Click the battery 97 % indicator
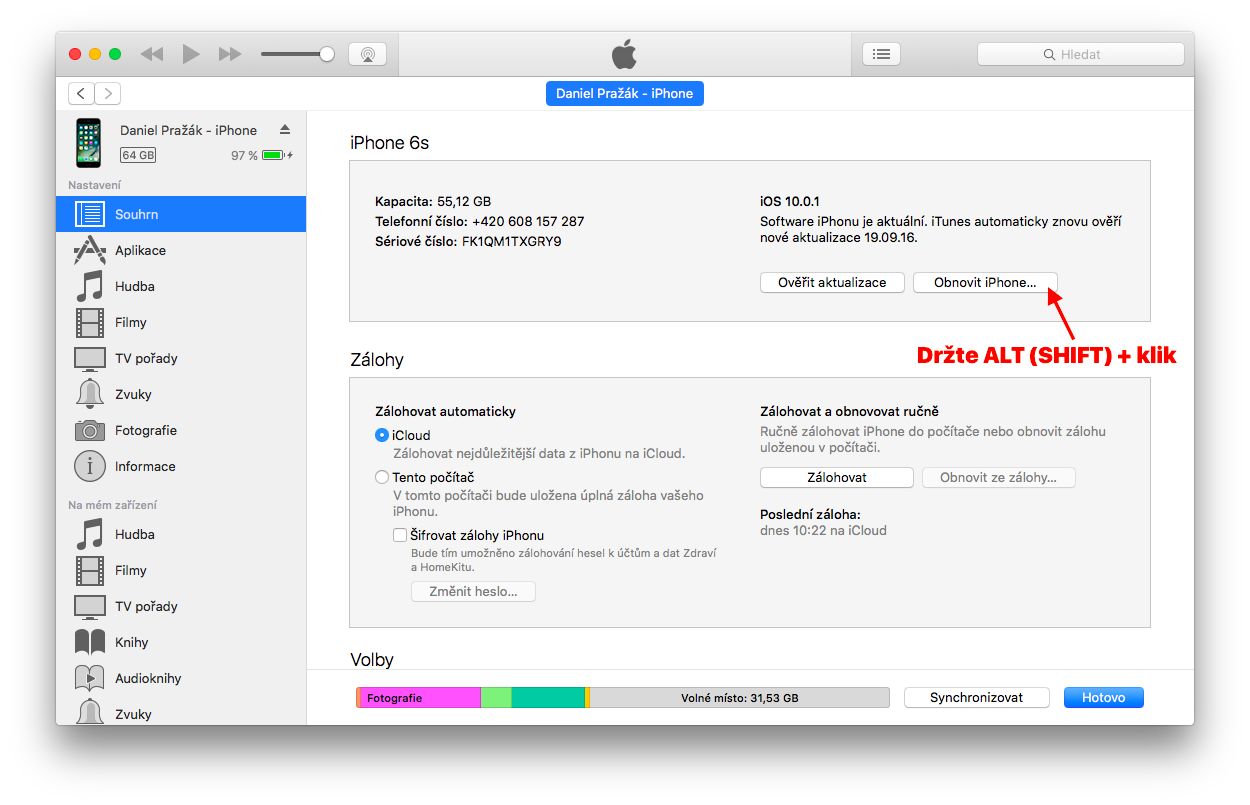The width and height of the screenshot is (1250, 805). [263, 155]
